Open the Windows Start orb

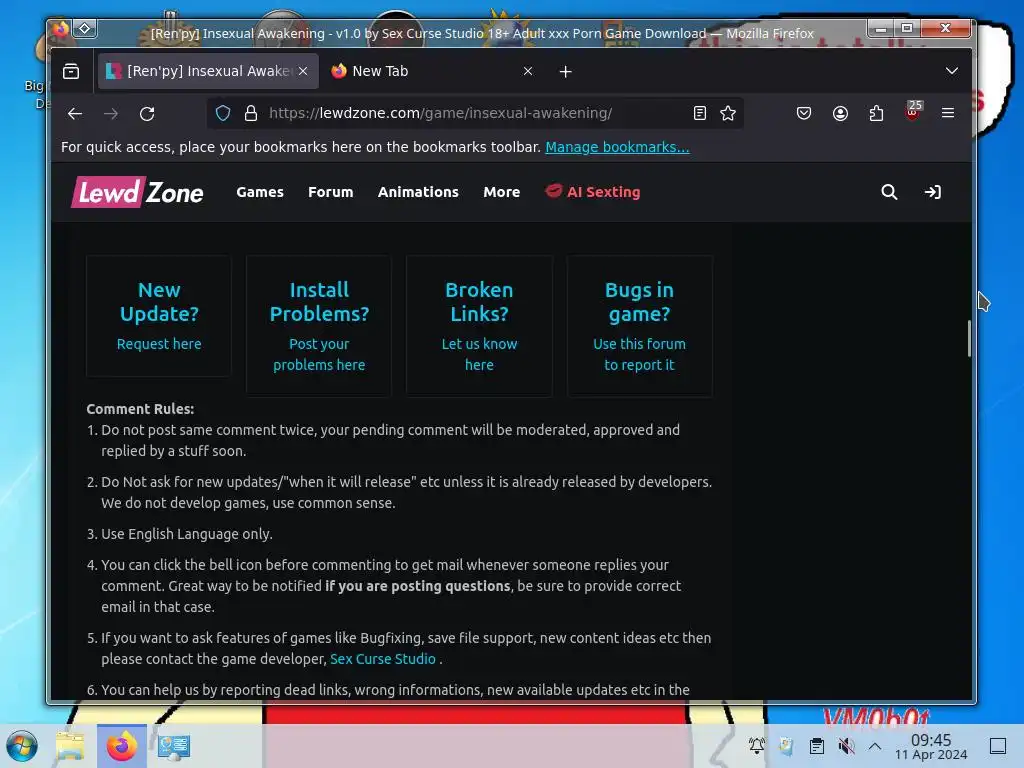(22, 746)
